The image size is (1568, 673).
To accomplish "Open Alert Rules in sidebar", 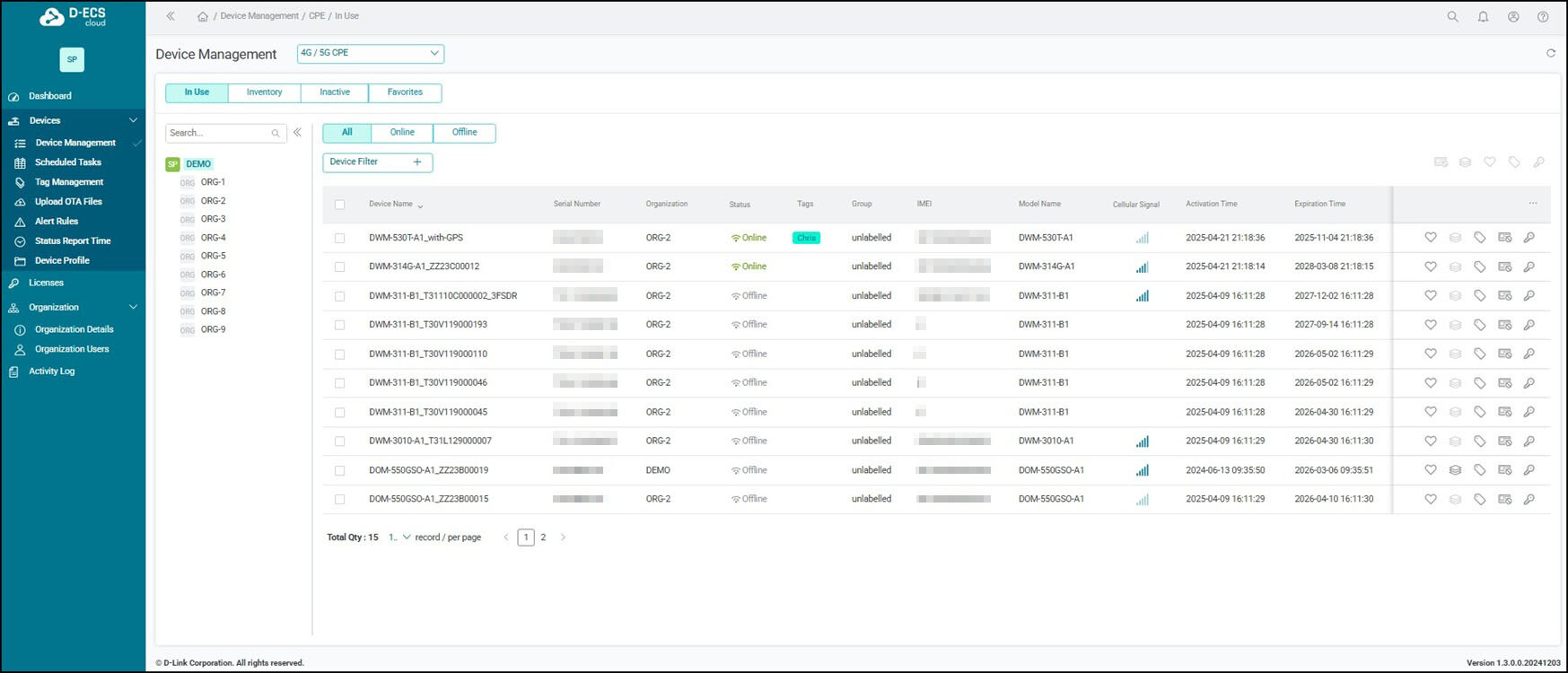I will (57, 222).
